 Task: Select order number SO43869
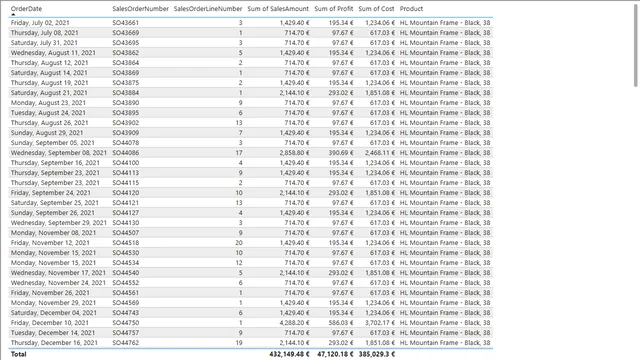click(x=126, y=73)
